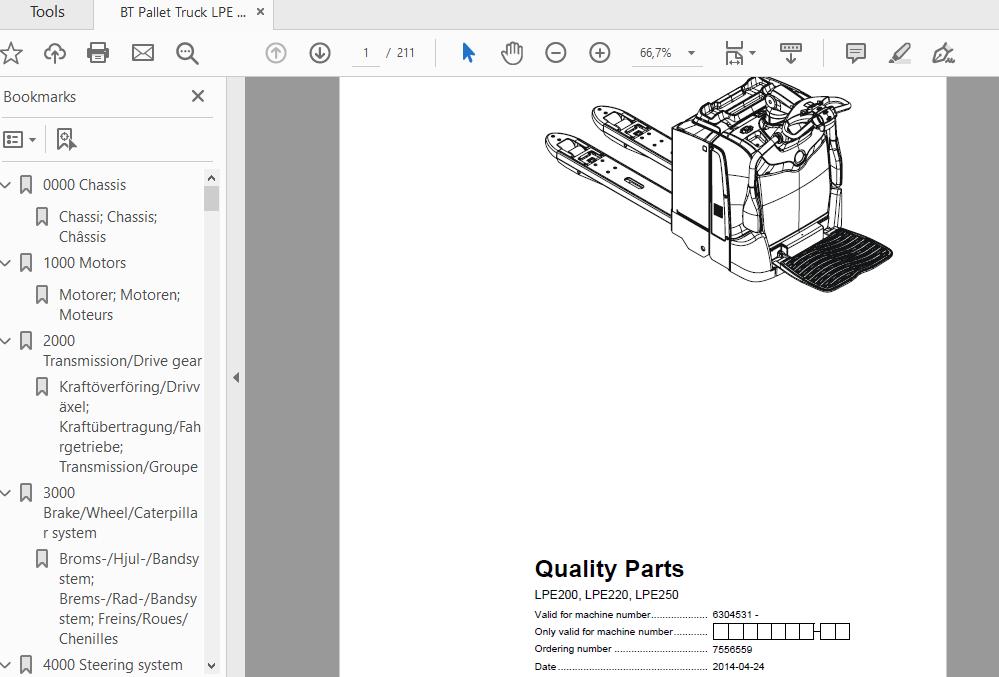Image resolution: width=999 pixels, height=677 pixels.
Task: Select the highlight text pen
Action: coord(900,53)
